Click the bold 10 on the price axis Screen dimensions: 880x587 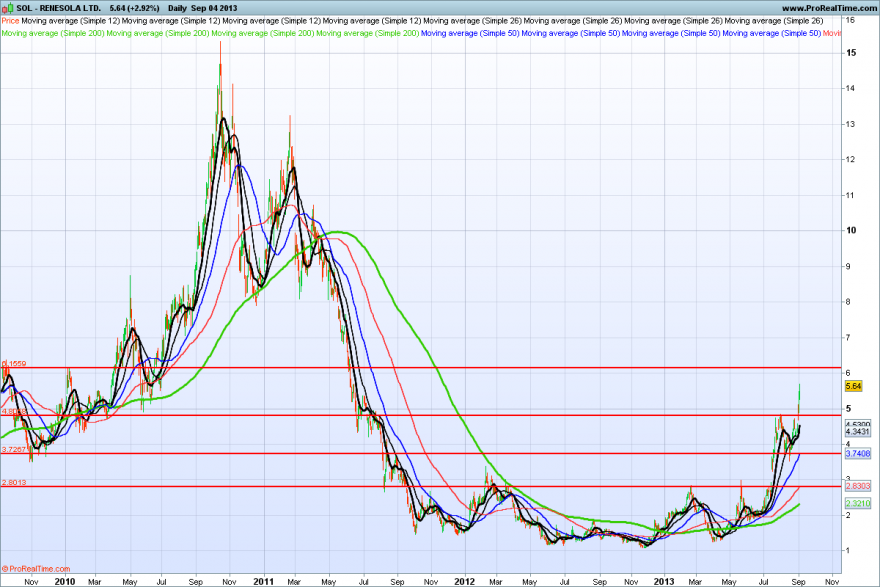pos(851,230)
